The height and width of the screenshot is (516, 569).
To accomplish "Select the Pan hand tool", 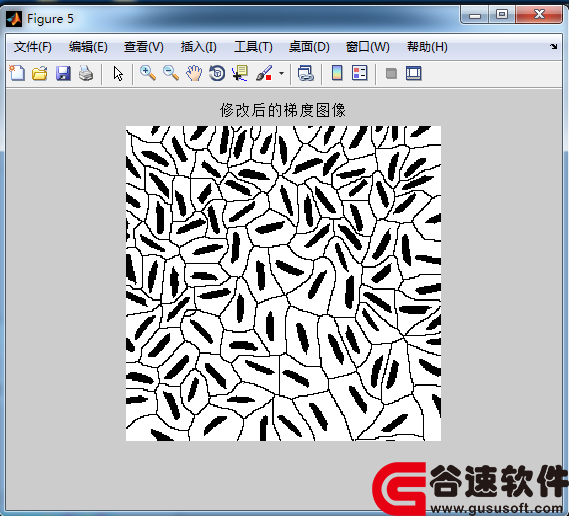I will tap(194, 73).
